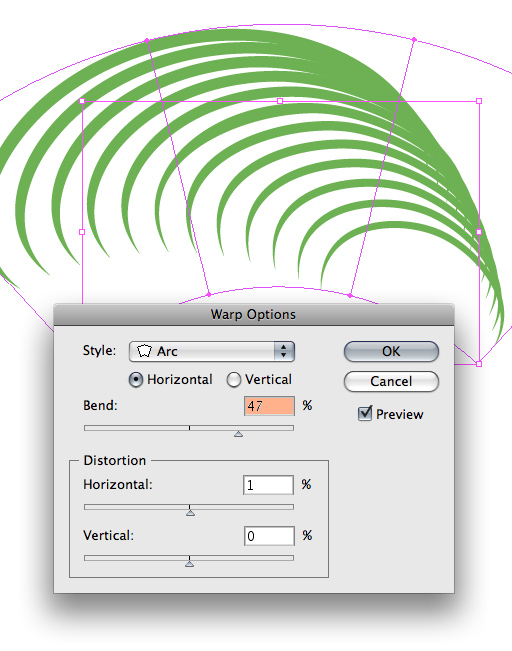Confirm the warp with OK
This screenshot has height=651, width=512.
[391, 351]
